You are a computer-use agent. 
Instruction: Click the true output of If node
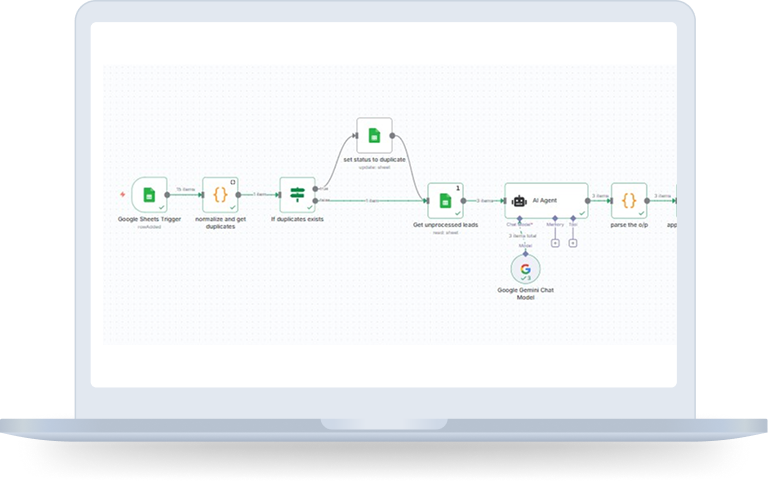point(317,188)
